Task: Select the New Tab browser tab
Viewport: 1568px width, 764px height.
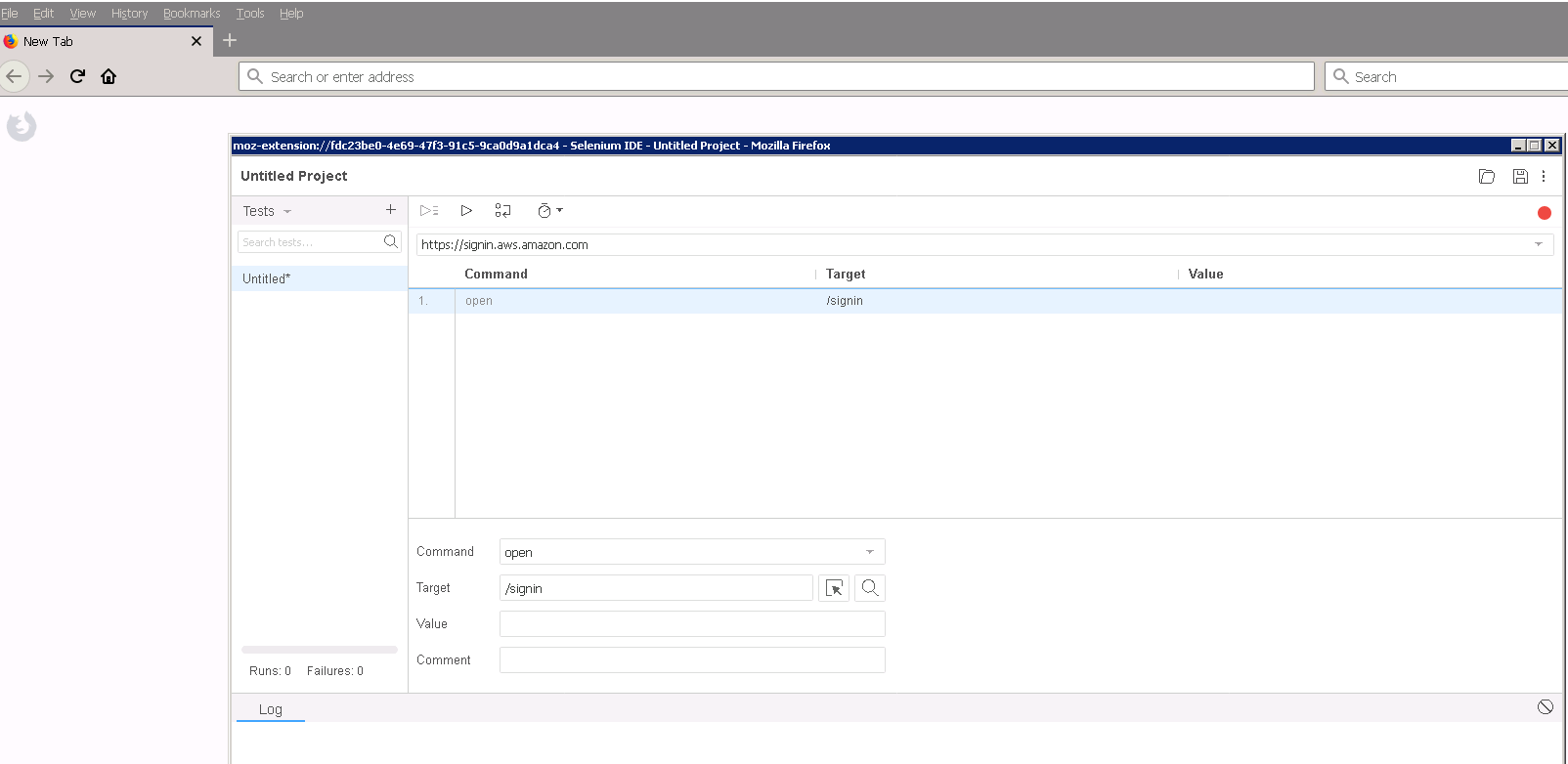Action: coord(106,41)
